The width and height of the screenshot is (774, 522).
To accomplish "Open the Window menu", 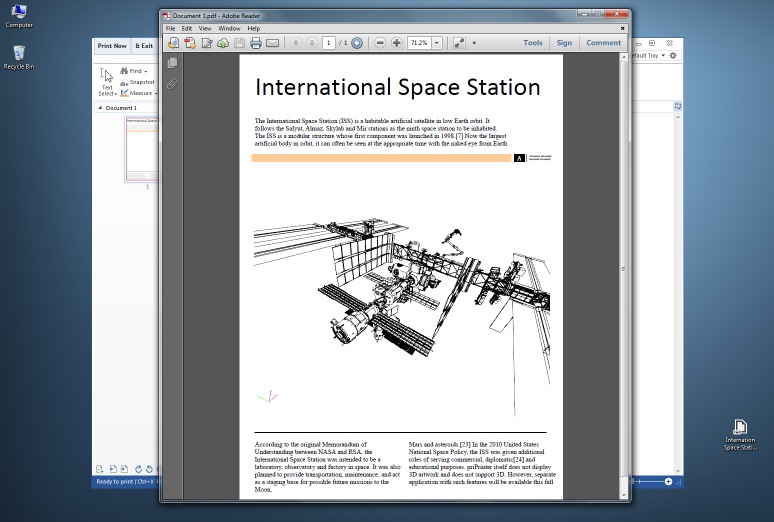I will pyautogui.click(x=229, y=29).
